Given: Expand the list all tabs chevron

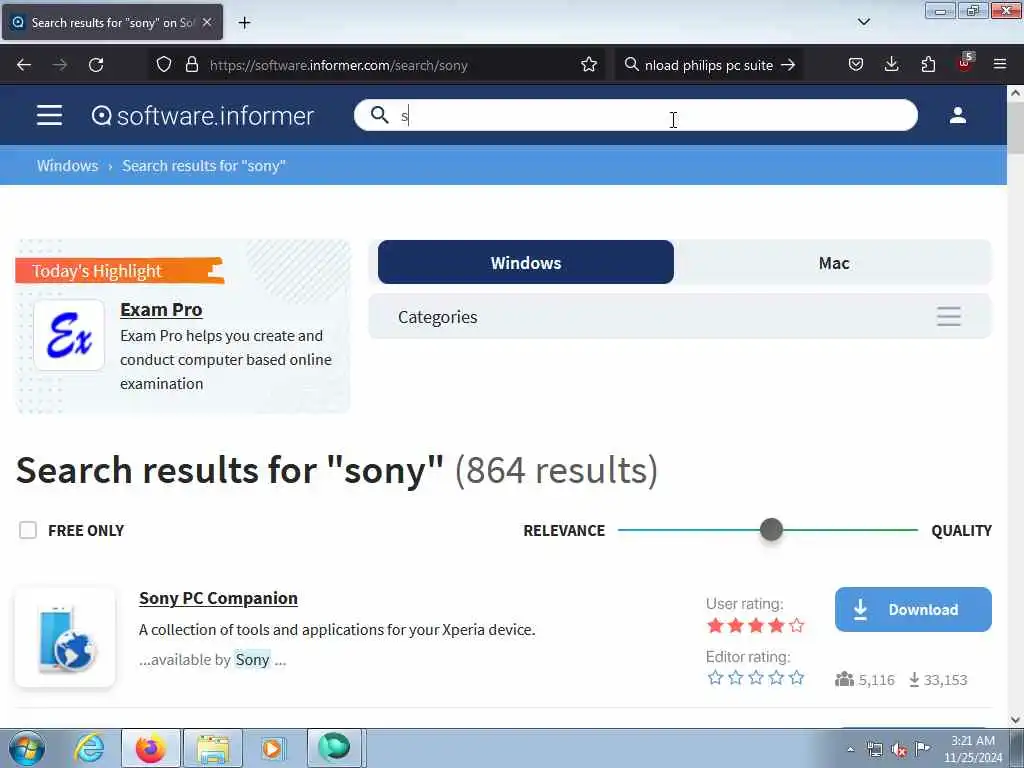Looking at the screenshot, I should [x=863, y=22].
